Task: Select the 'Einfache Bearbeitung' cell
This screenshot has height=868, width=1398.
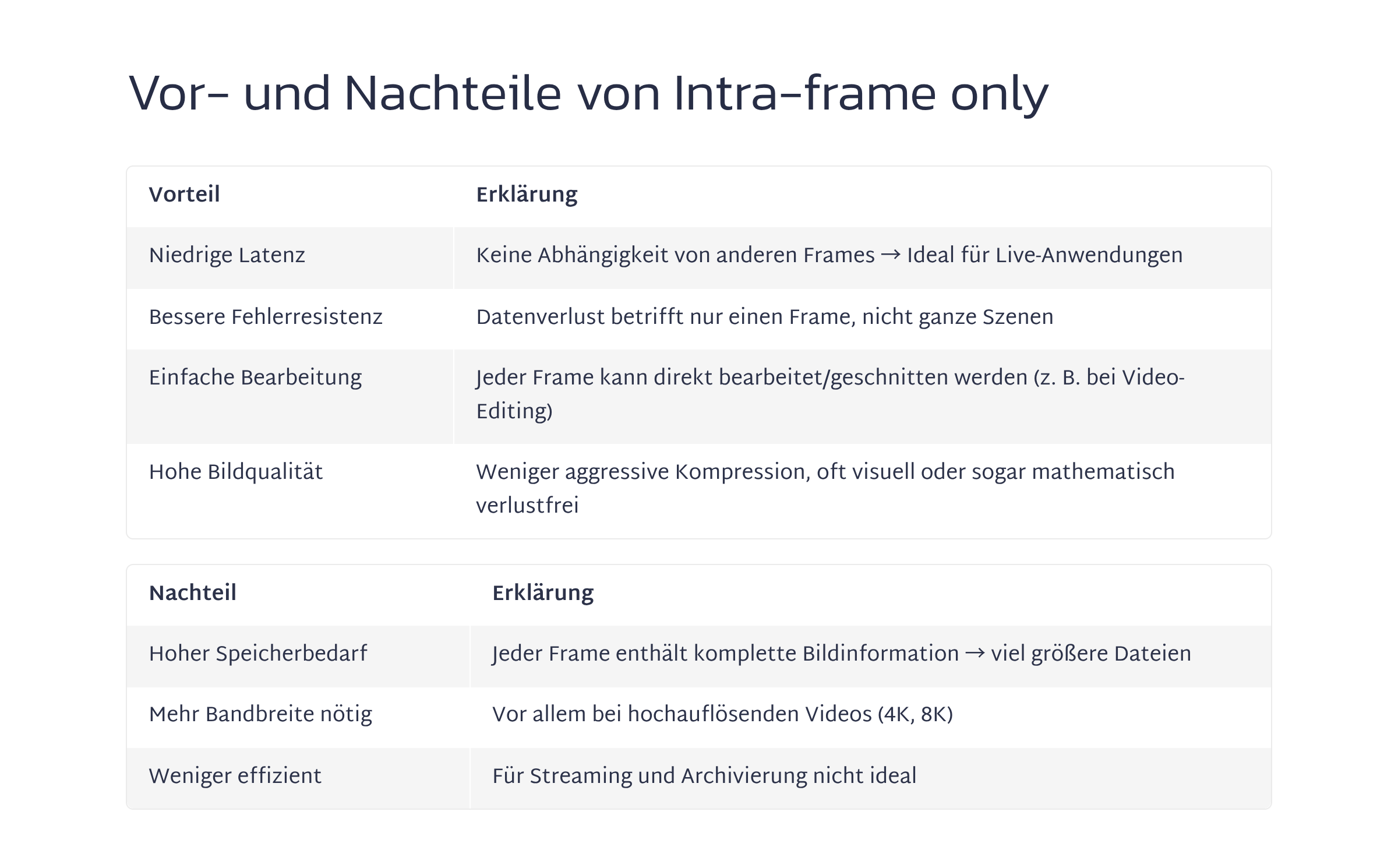Action: (255, 378)
